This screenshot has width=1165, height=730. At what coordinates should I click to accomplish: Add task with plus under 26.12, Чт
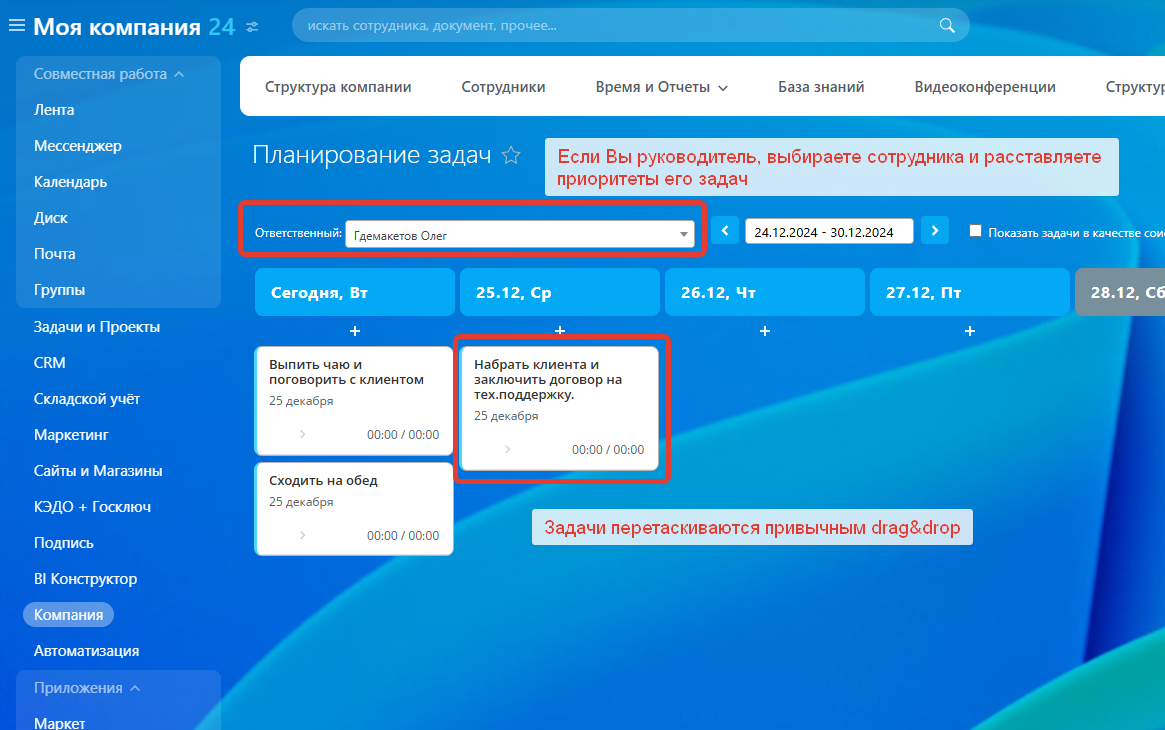pyautogui.click(x=765, y=330)
